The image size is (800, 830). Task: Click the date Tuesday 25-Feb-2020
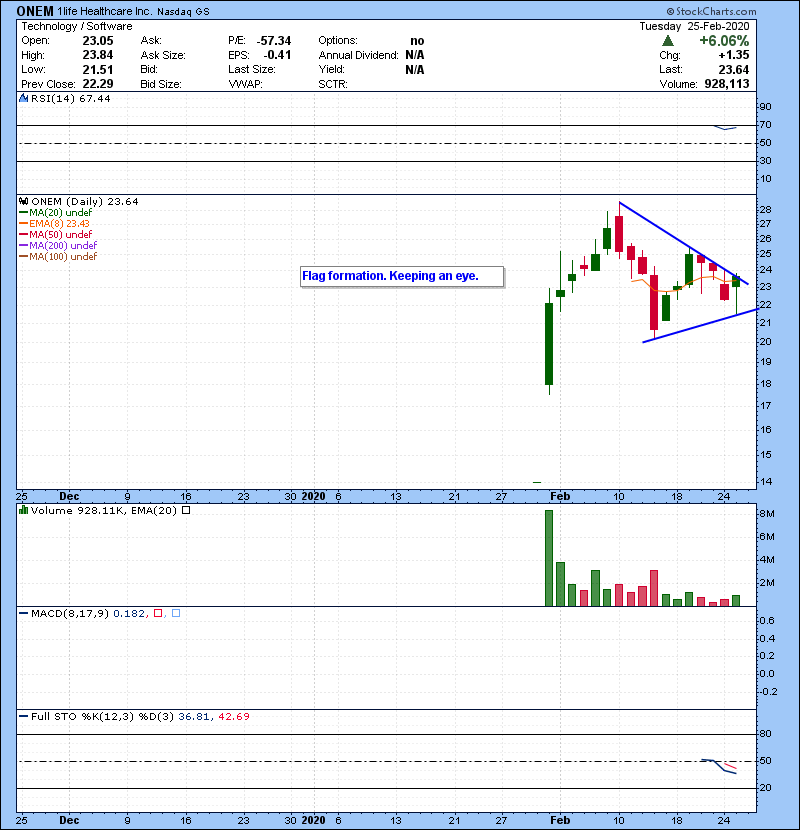pyautogui.click(x=694, y=26)
